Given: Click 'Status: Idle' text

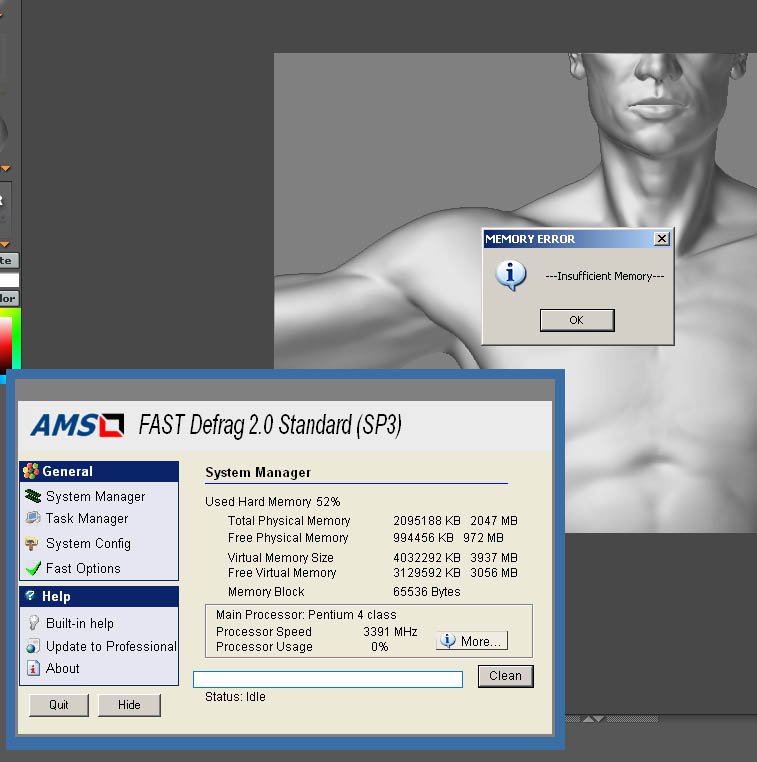Looking at the screenshot, I should click(235, 696).
